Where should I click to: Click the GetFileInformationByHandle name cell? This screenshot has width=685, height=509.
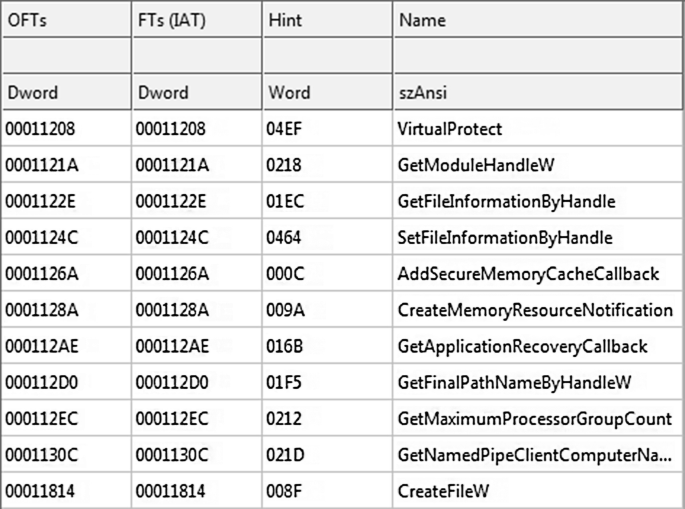coord(506,201)
